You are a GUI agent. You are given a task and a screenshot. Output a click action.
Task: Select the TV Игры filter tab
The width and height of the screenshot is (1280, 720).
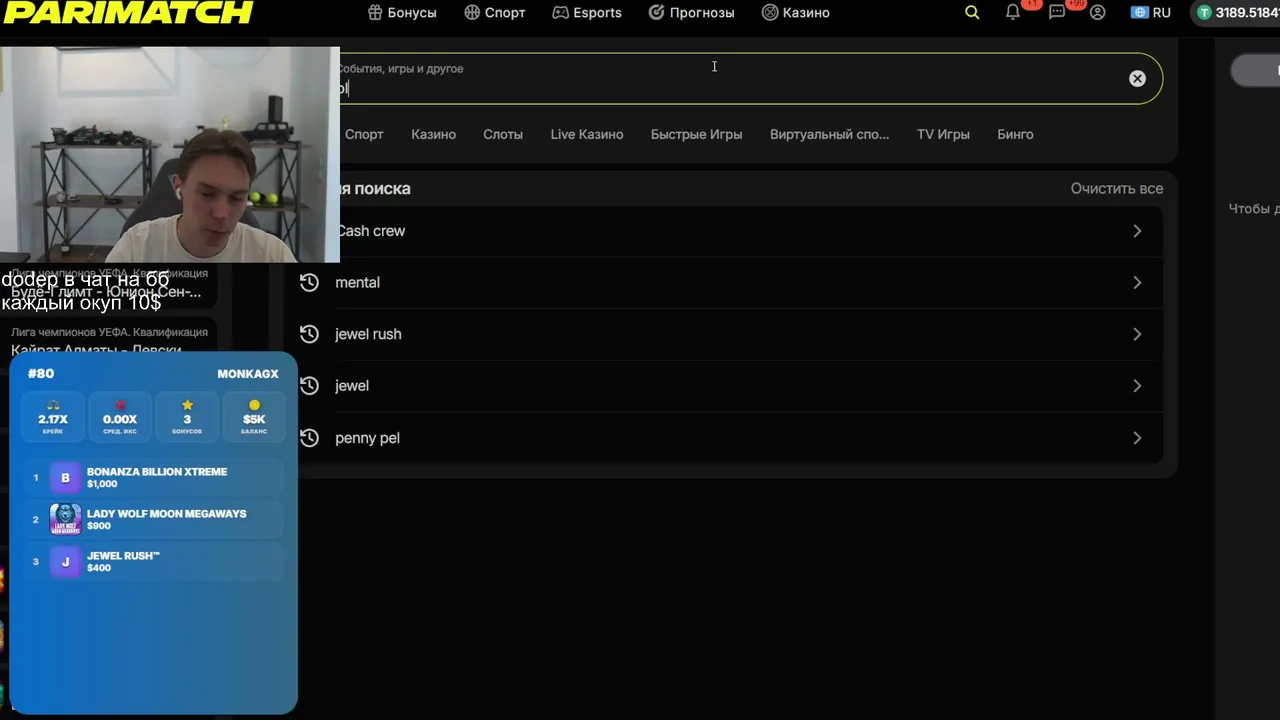click(x=943, y=134)
